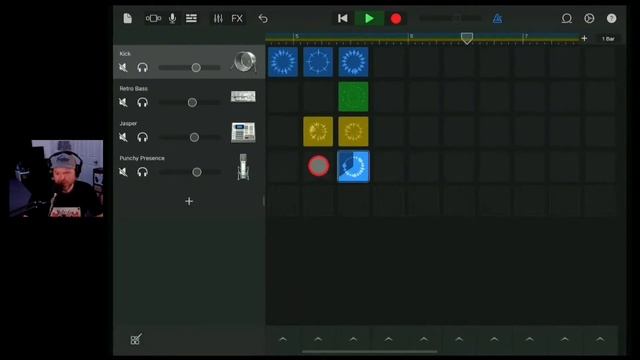The width and height of the screenshot is (640, 360).
Task: Select the Jasper track name
Action: point(128,123)
